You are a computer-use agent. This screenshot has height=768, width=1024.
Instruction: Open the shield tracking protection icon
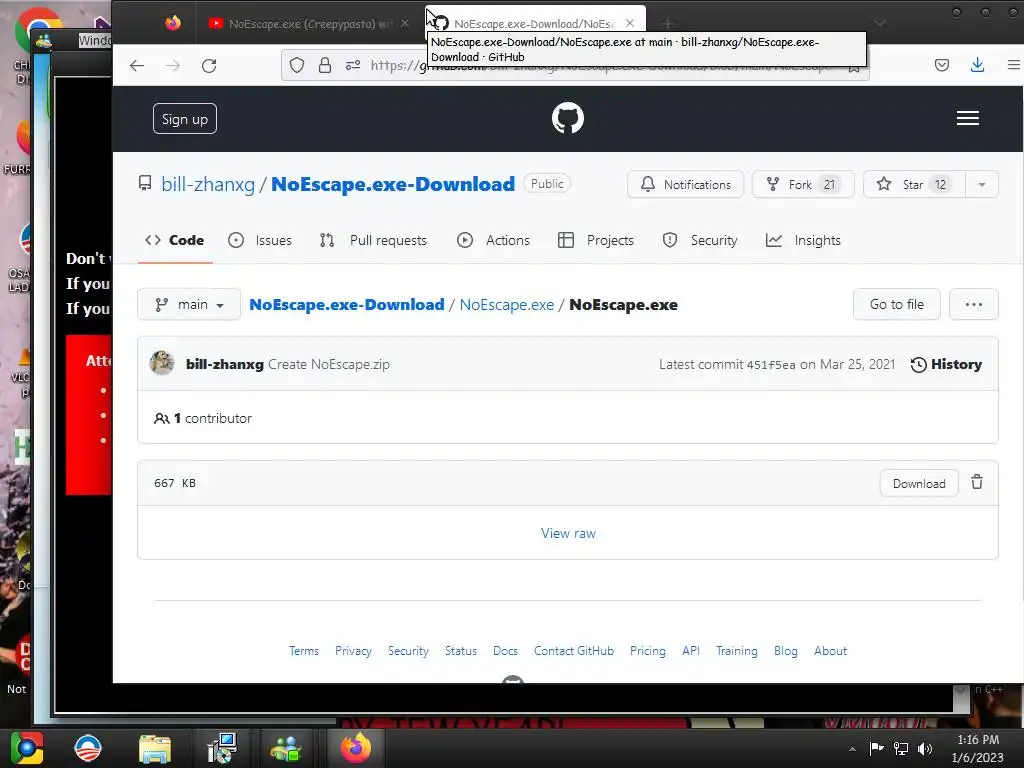297,65
